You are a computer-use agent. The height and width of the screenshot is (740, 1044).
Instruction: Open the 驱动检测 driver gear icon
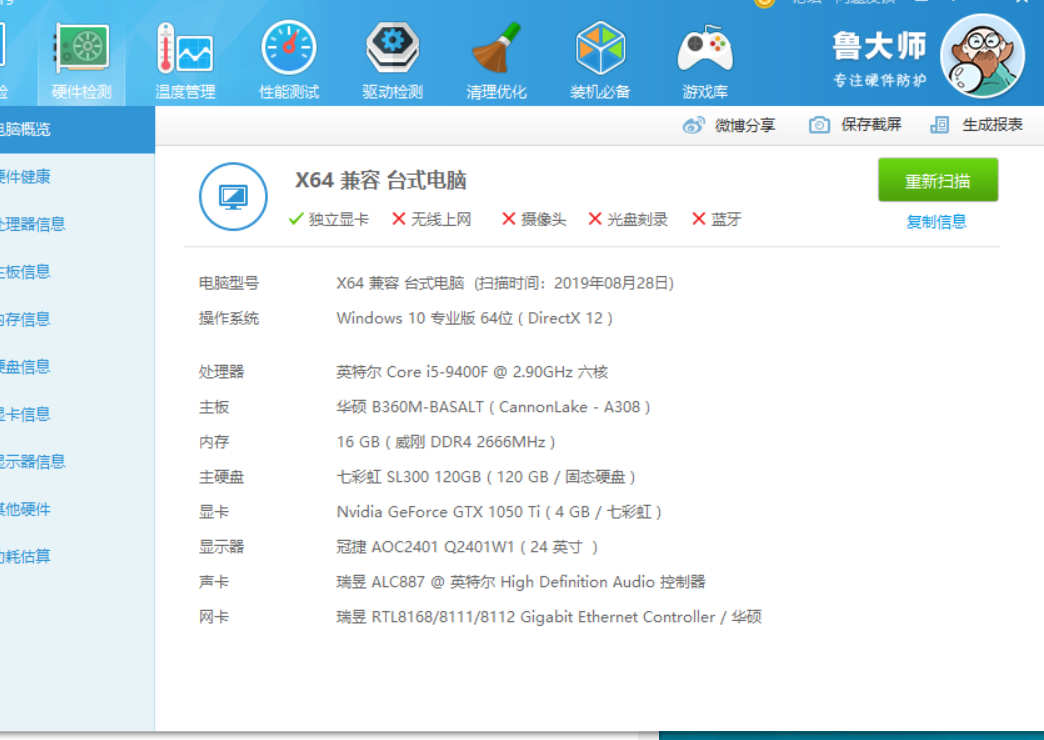pyautogui.click(x=393, y=48)
